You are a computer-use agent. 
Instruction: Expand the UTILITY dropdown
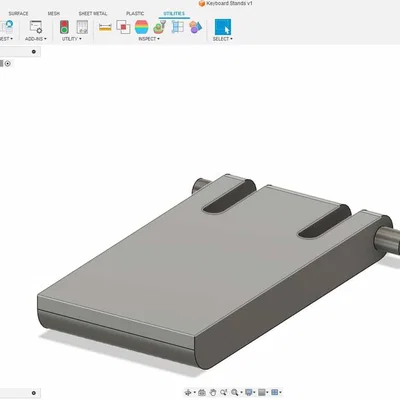(72, 39)
